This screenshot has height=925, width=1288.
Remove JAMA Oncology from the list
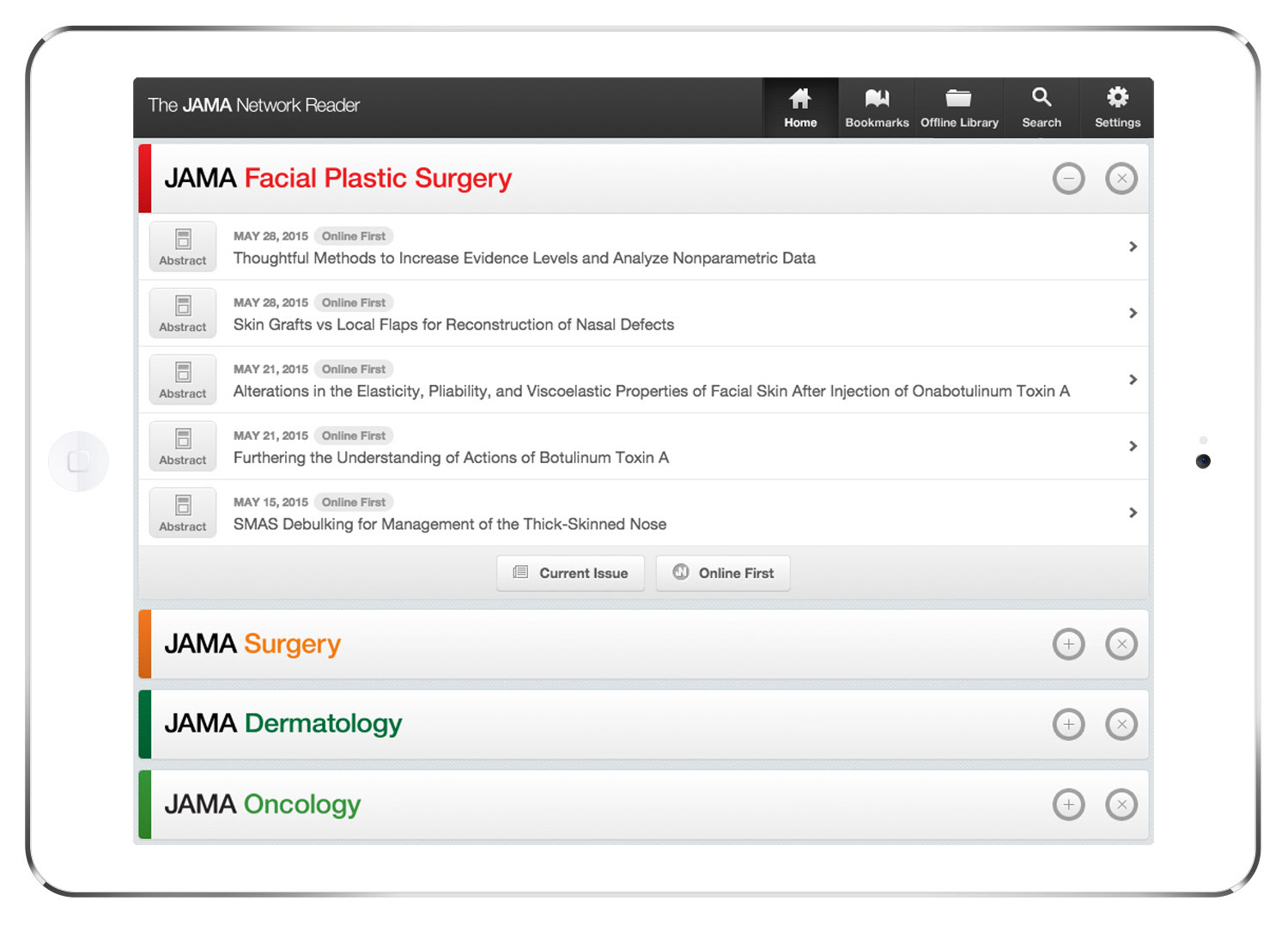(1121, 805)
